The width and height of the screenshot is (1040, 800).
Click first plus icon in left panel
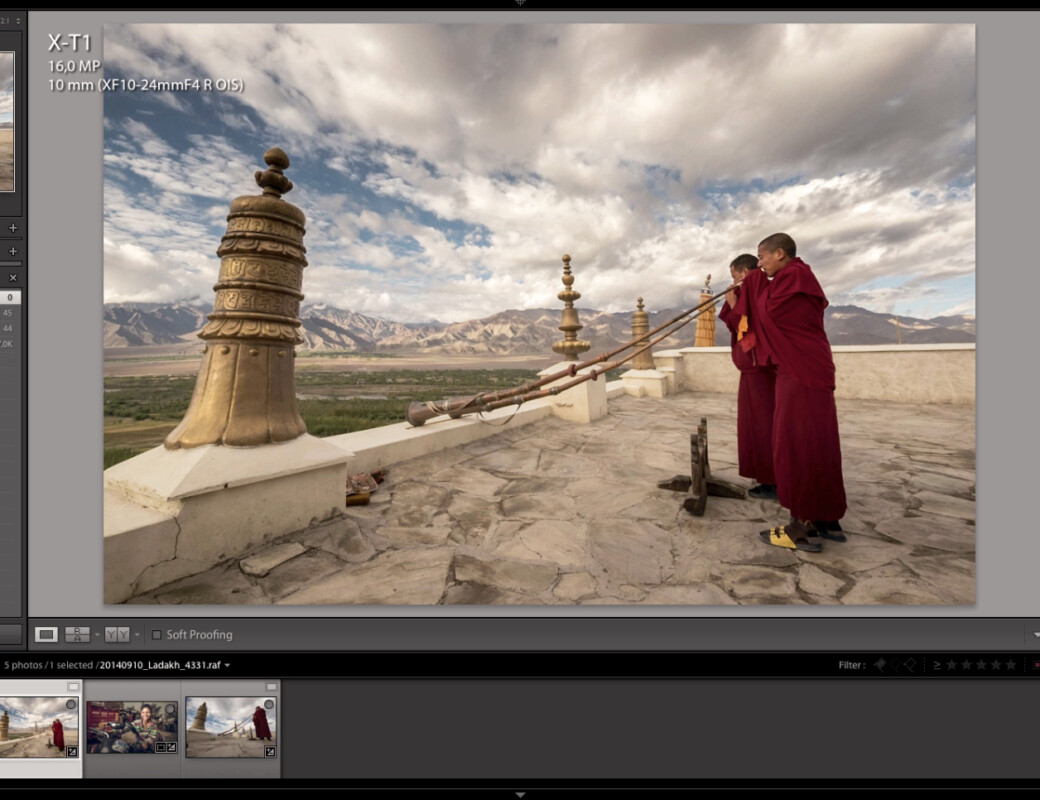[13, 228]
